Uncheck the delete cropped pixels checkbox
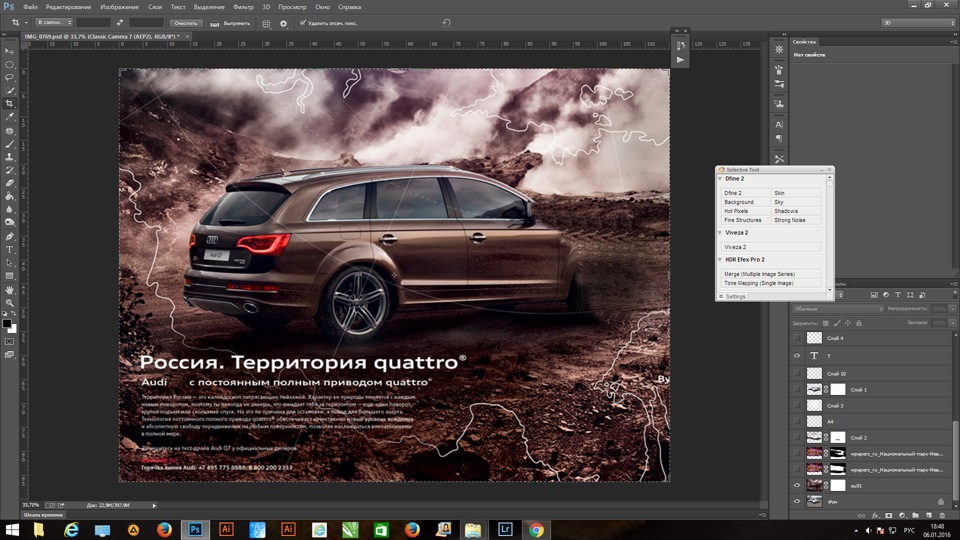This screenshot has width=960, height=540. pos(303,22)
